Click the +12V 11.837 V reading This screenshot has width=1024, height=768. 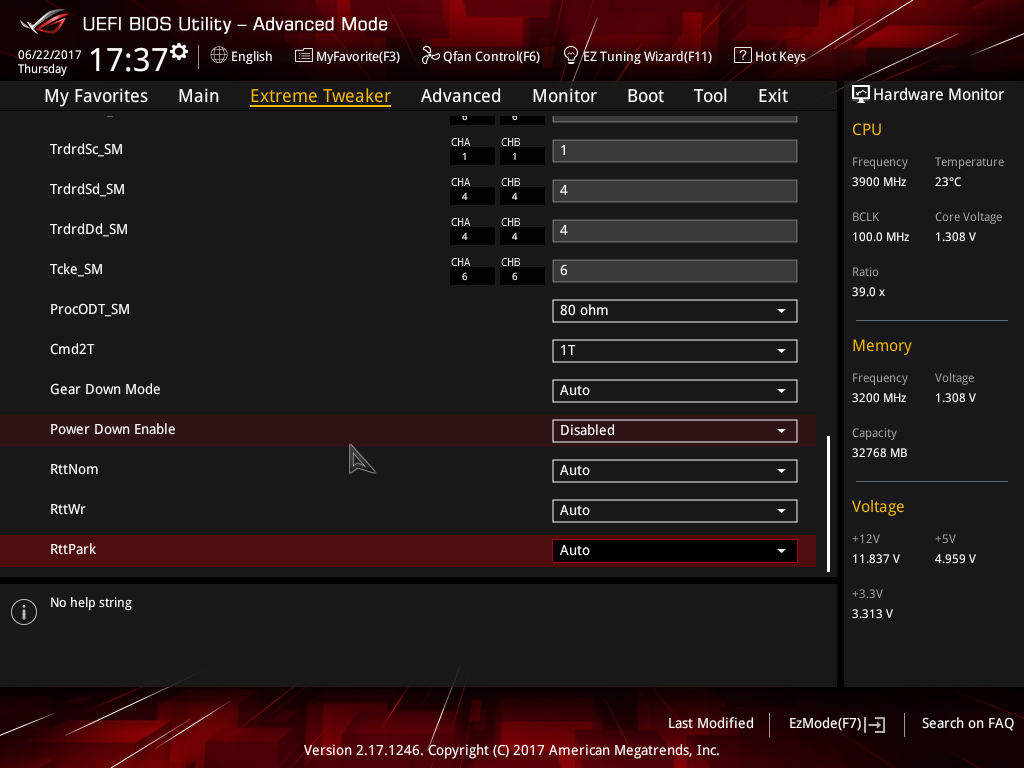point(876,559)
